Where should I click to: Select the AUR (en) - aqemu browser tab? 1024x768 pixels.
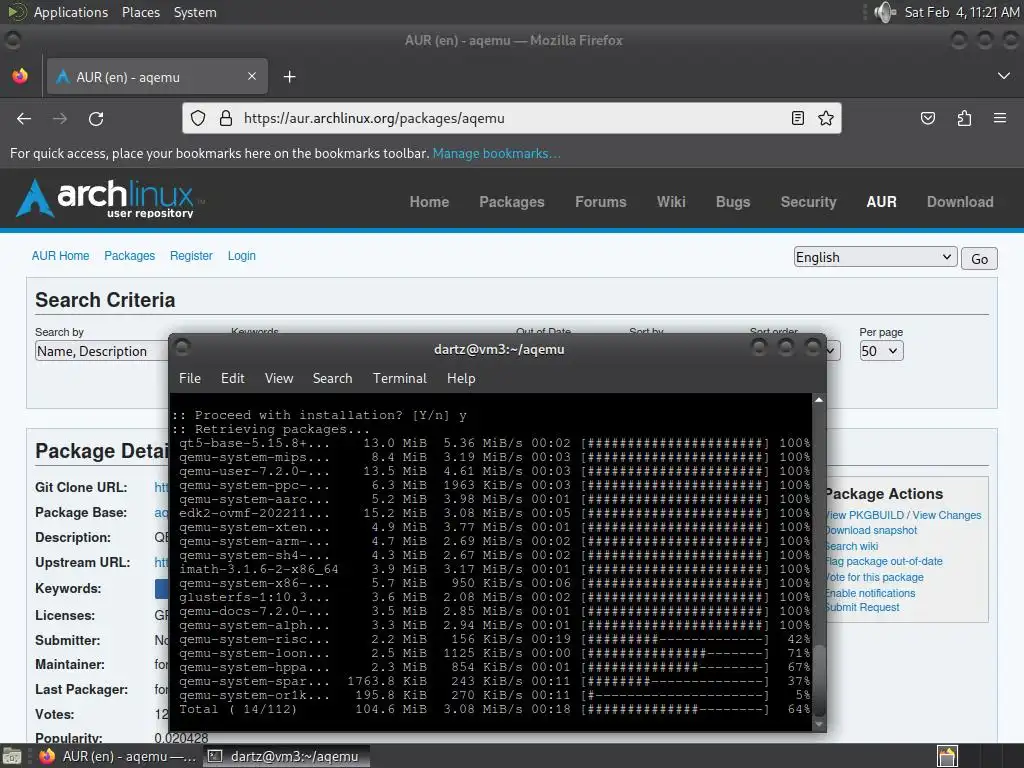157,76
